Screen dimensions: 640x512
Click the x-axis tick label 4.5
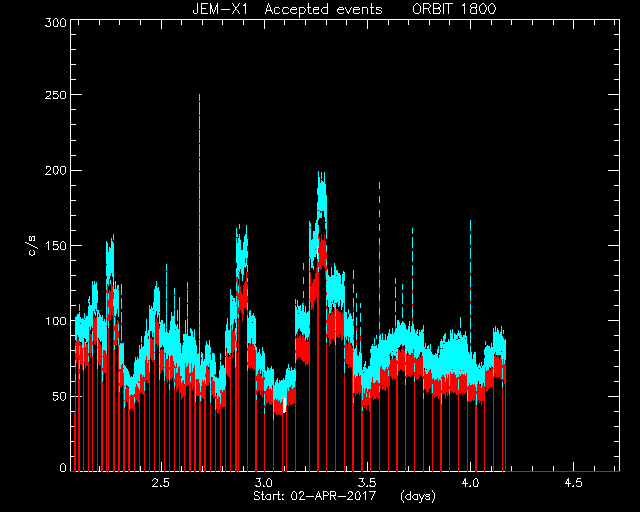pyautogui.click(x=573, y=483)
